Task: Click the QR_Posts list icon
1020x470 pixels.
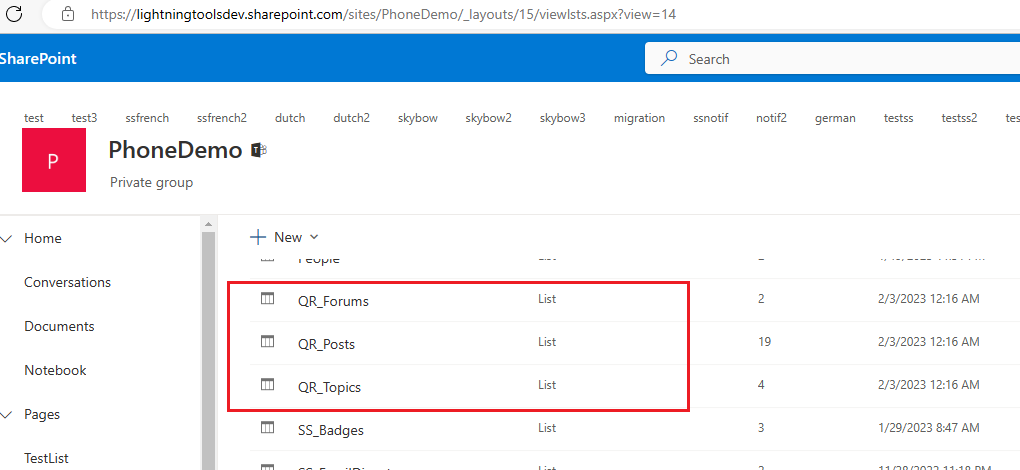Action: tap(267, 342)
